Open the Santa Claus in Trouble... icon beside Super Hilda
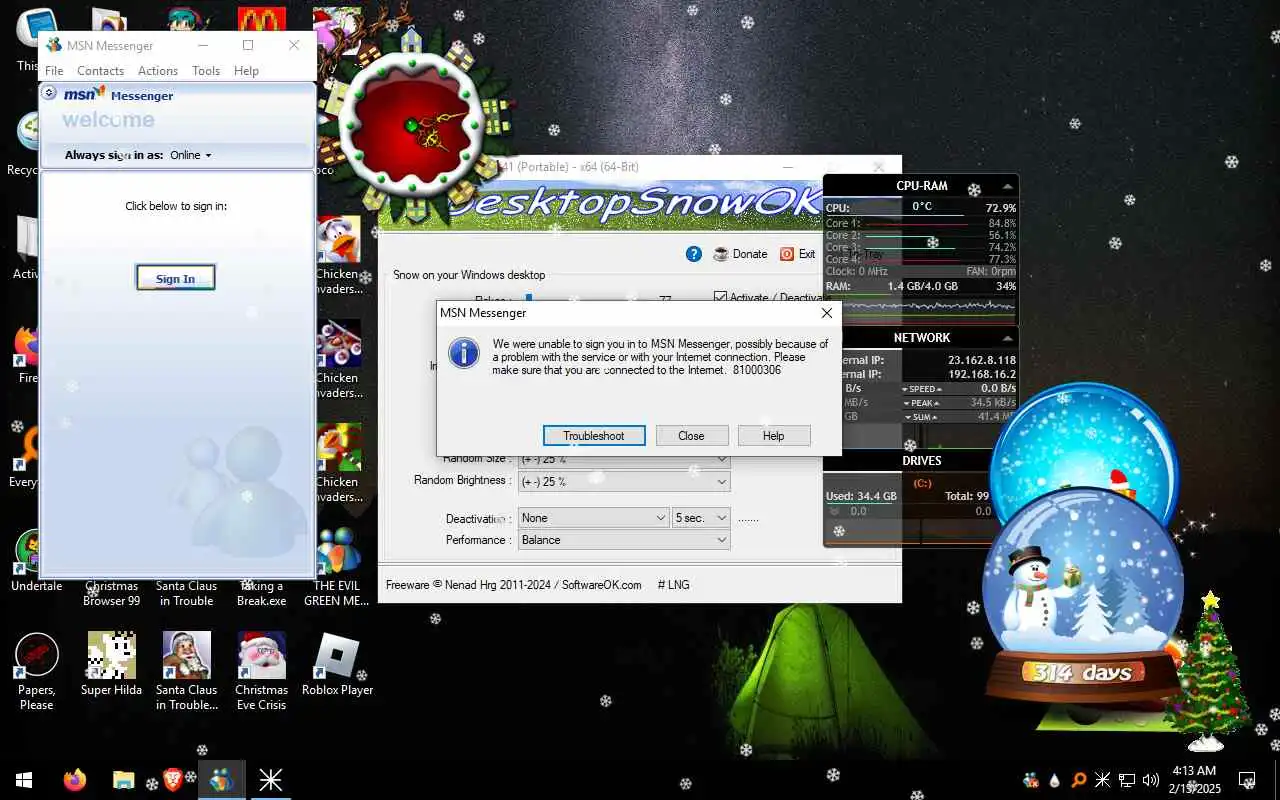This screenshot has width=1280, height=800. [186, 670]
